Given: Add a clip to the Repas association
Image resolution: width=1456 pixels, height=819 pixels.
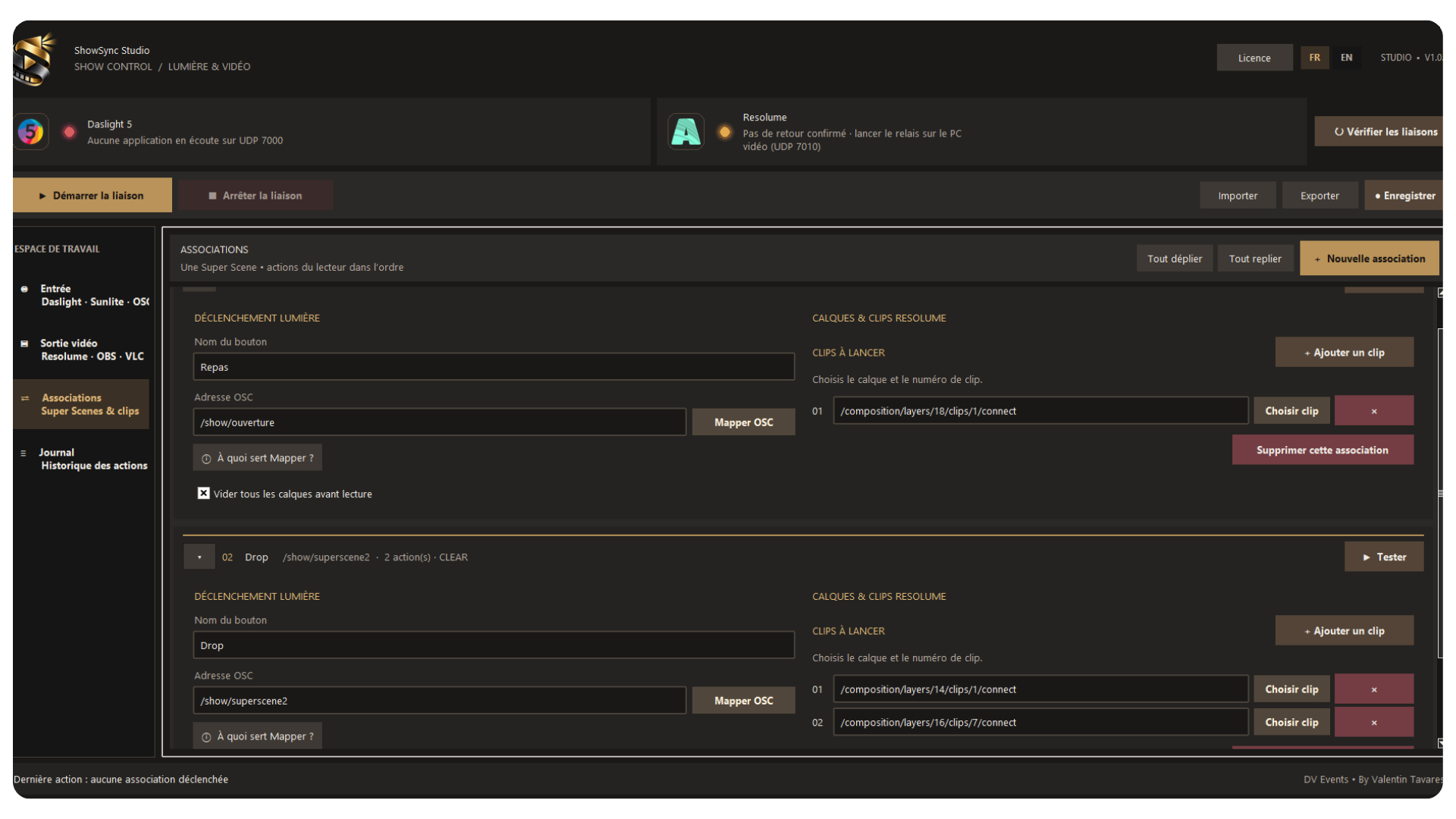Looking at the screenshot, I should (1344, 353).
